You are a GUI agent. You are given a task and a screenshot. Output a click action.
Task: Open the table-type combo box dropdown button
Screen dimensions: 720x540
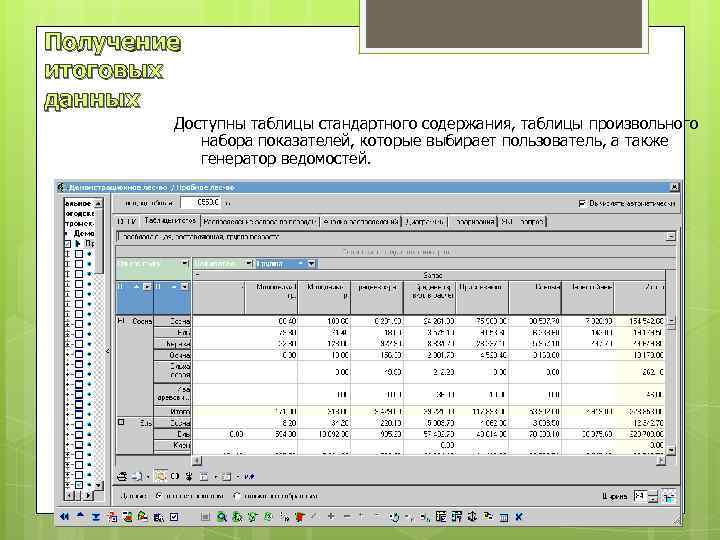[x=671, y=236]
